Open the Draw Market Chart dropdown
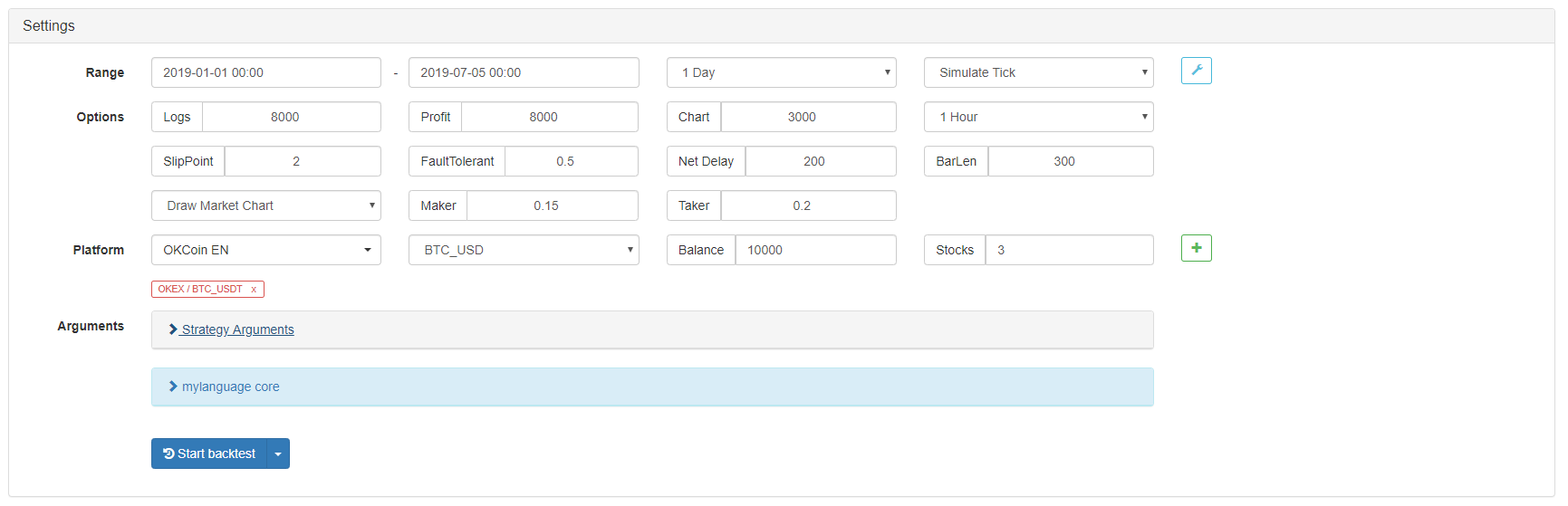1568x506 pixels. [265, 205]
